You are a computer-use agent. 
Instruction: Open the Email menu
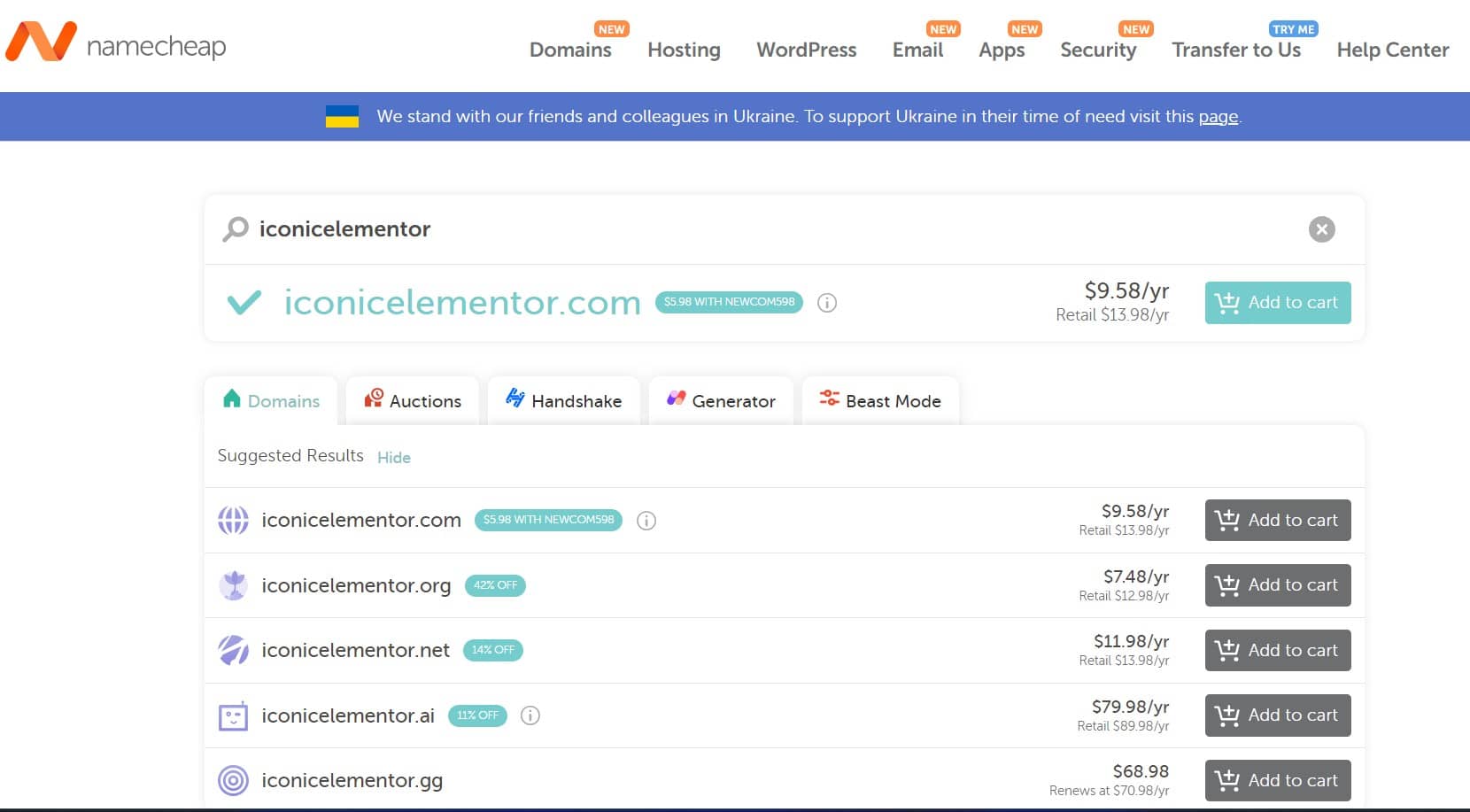tap(917, 50)
